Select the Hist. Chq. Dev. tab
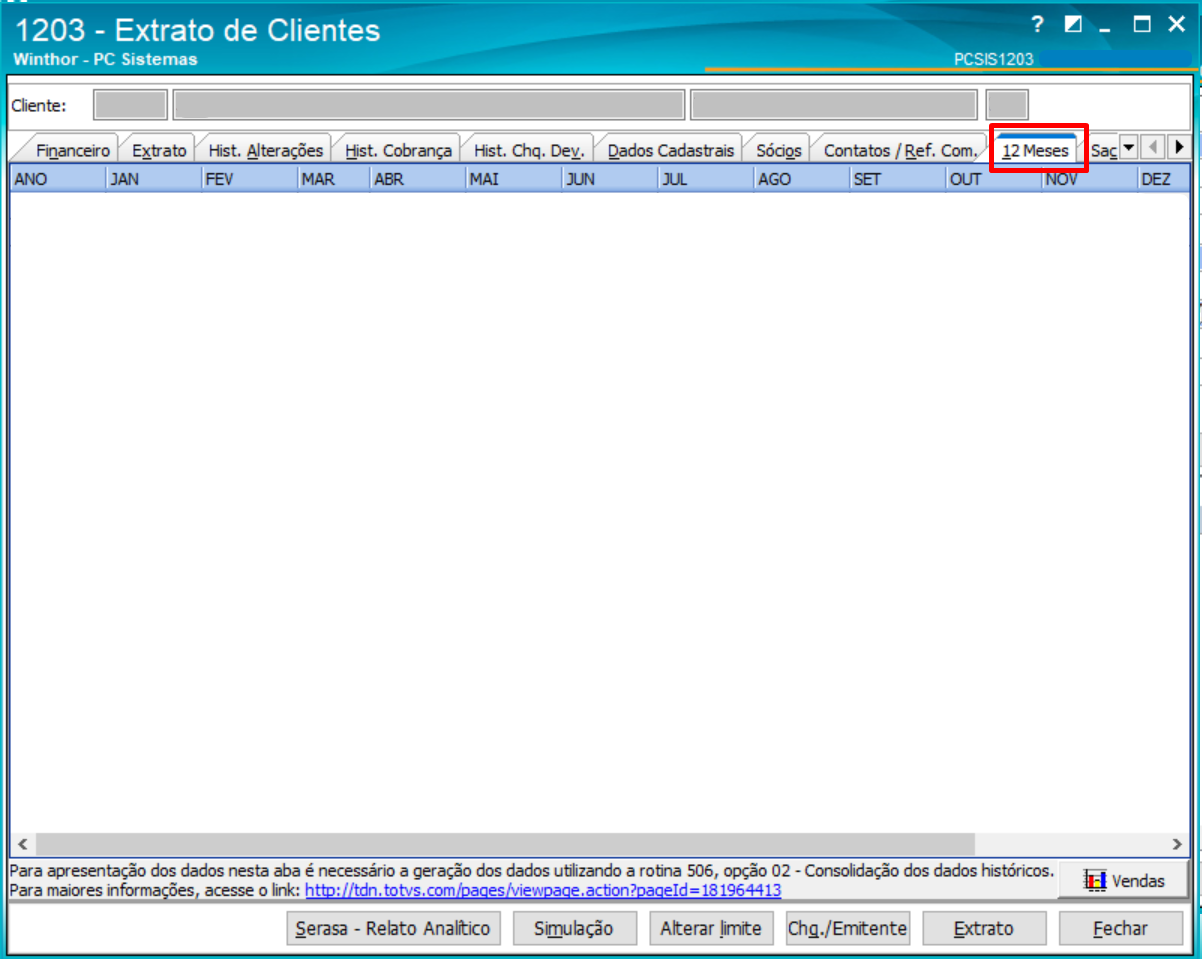 [x=529, y=150]
